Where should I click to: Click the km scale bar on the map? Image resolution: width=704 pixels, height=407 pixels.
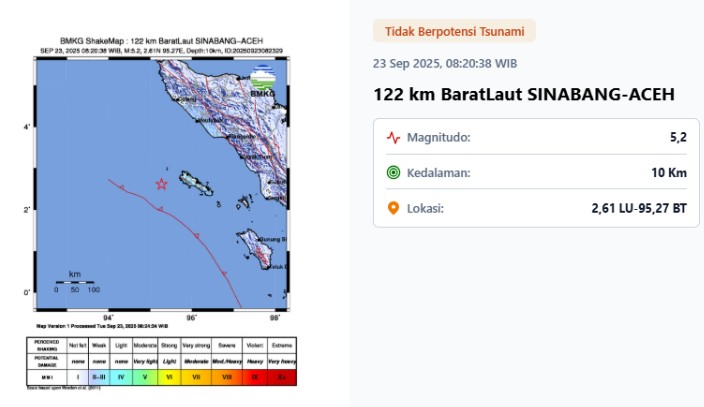(75, 282)
